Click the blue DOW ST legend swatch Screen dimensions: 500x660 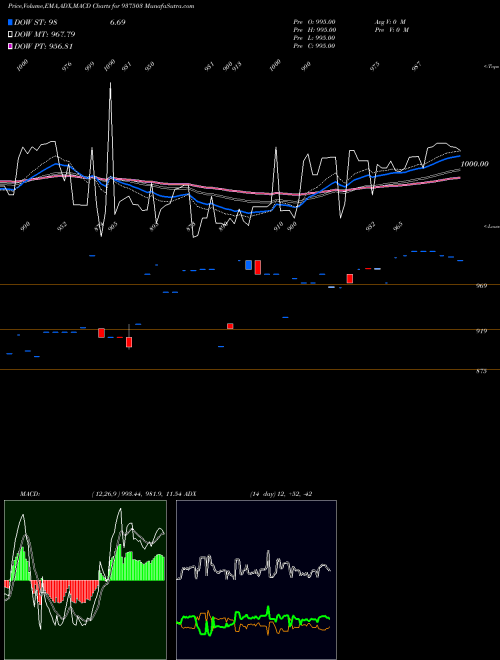point(10,22)
